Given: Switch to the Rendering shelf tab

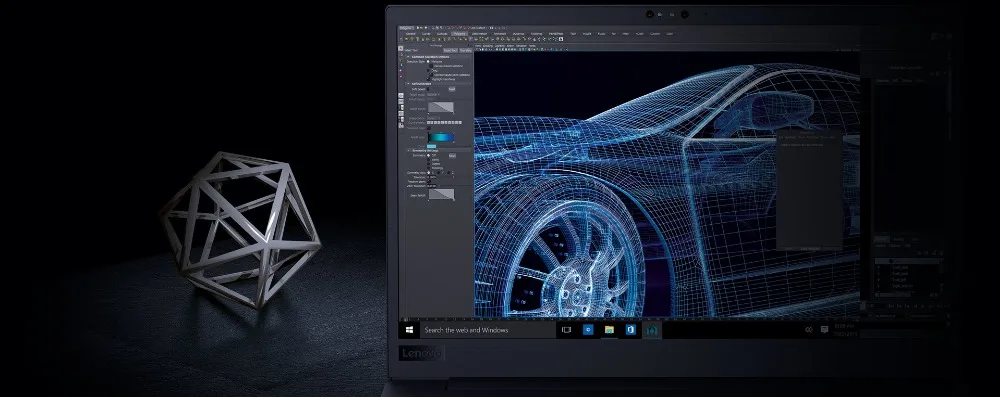Looking at the screenshot, I should point(536,34).
